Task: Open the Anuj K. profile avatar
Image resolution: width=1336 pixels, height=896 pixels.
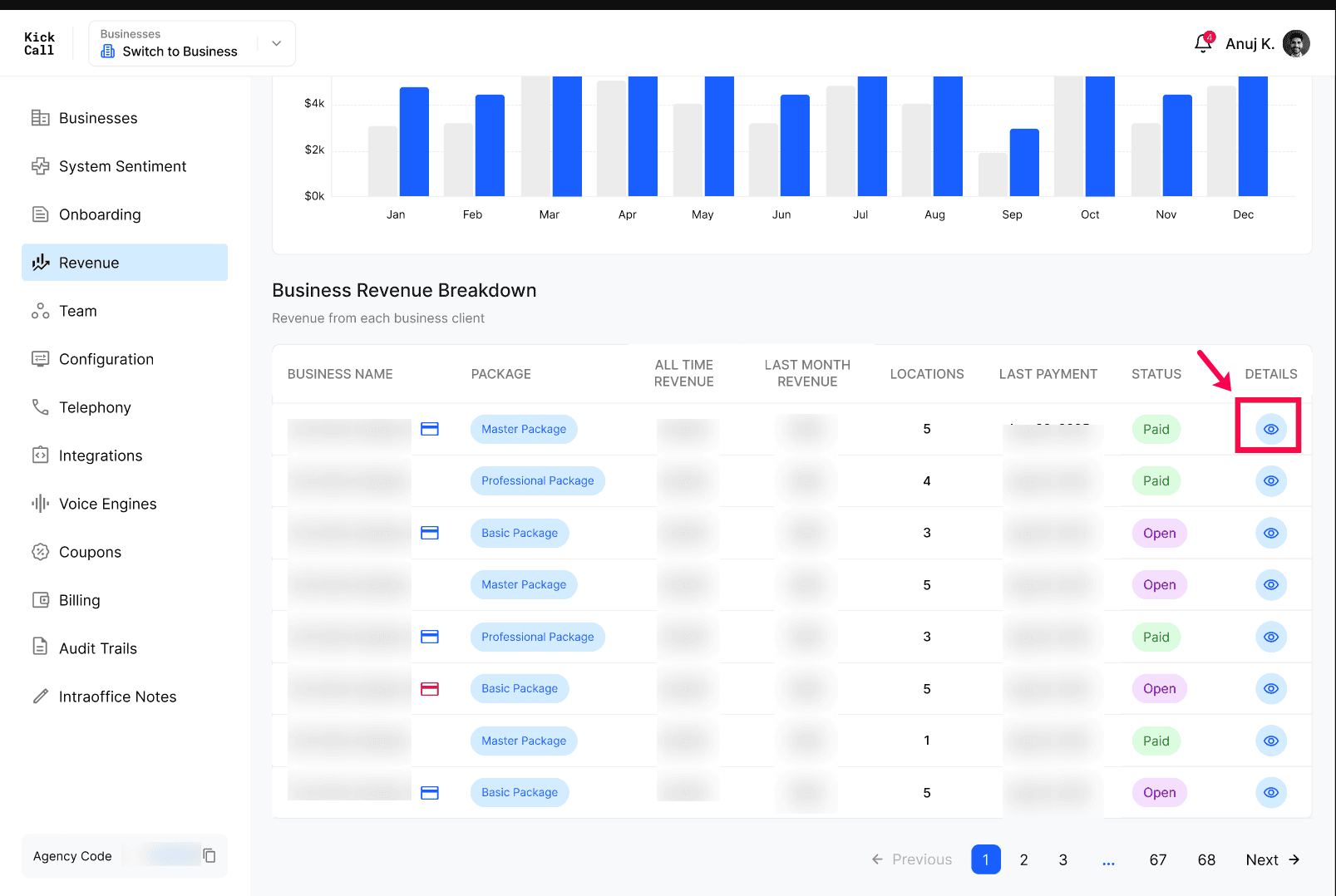Action: (1296, 43)
